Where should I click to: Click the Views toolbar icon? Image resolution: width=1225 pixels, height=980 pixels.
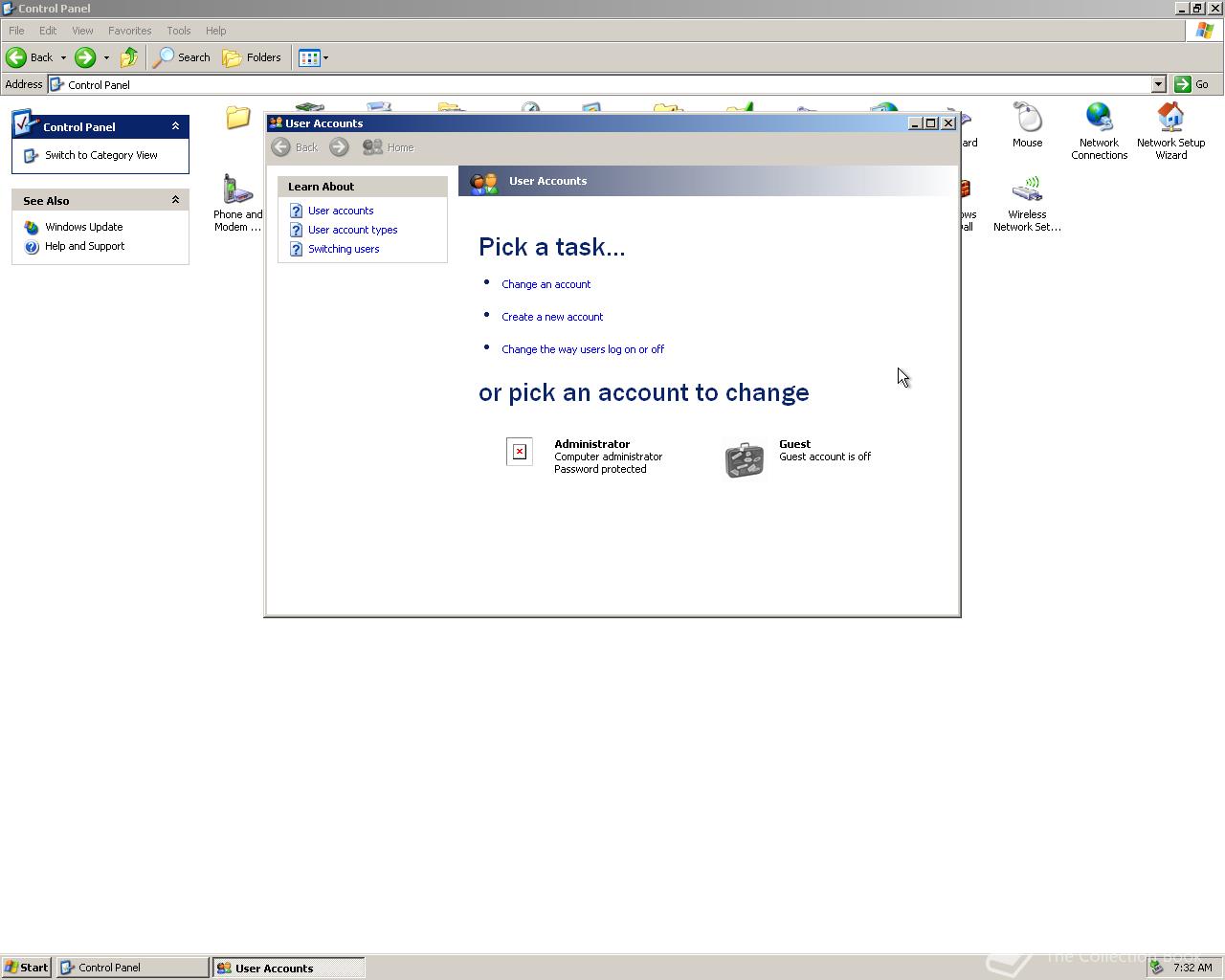[x=308, y=57]
